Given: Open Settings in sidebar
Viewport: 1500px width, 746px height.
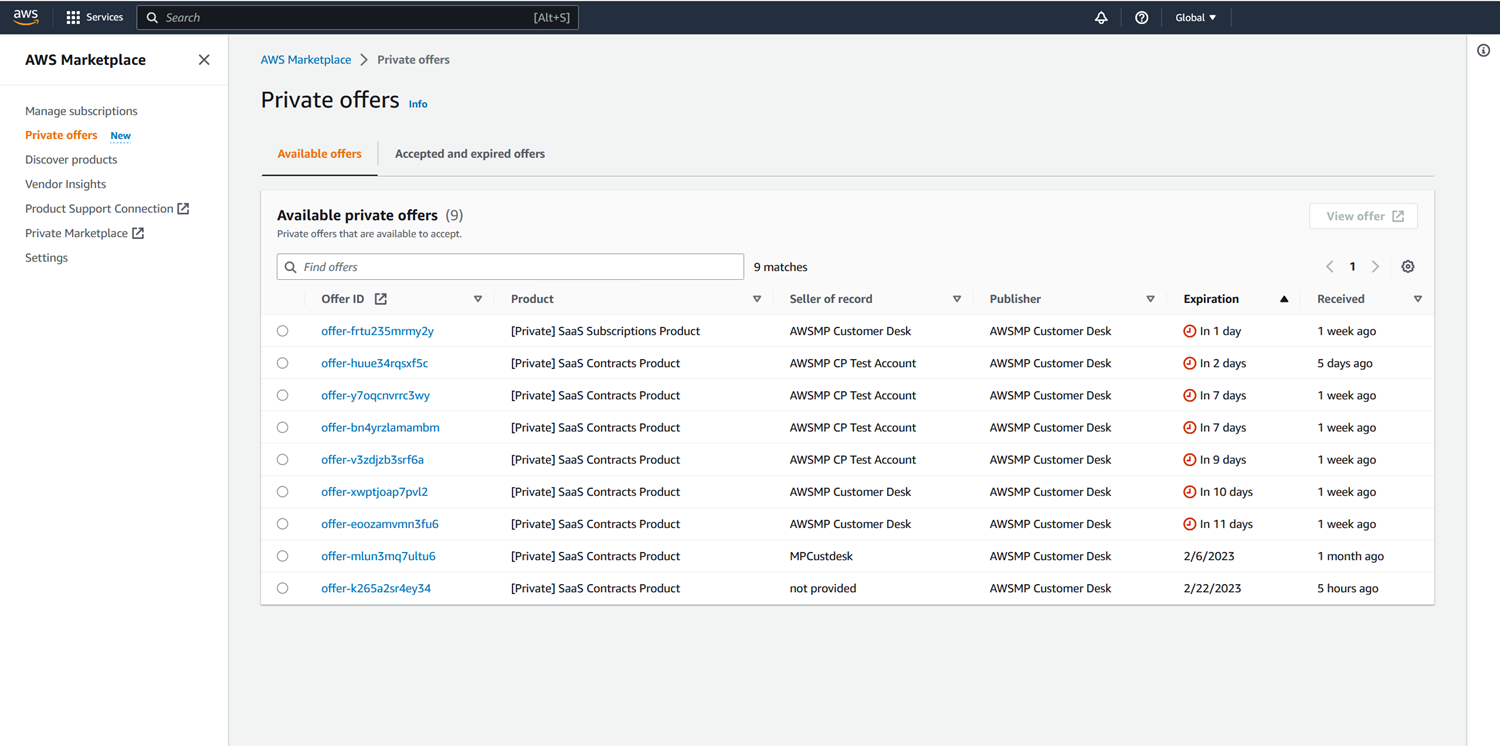Looking at the screenshot, I should [46, 258].
